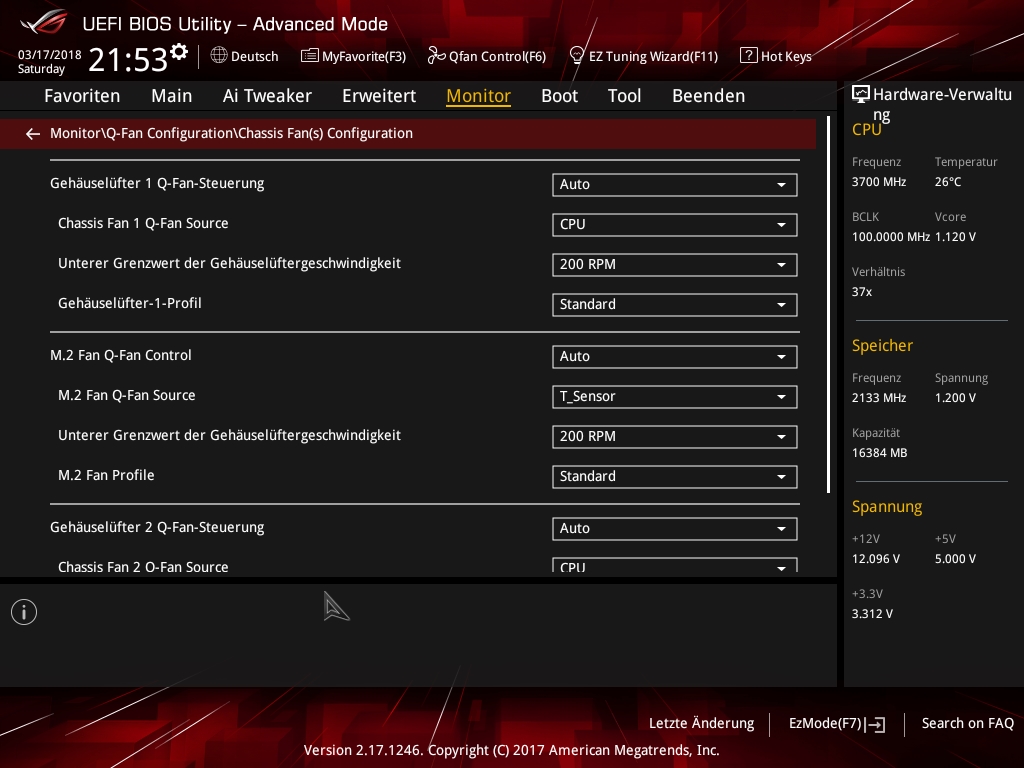This screenshot has height=768, width=1024.
Task: Click the 'Gehäuselüfter 1 Q-Fan-Steuerung' label
Action: point(157,184)
